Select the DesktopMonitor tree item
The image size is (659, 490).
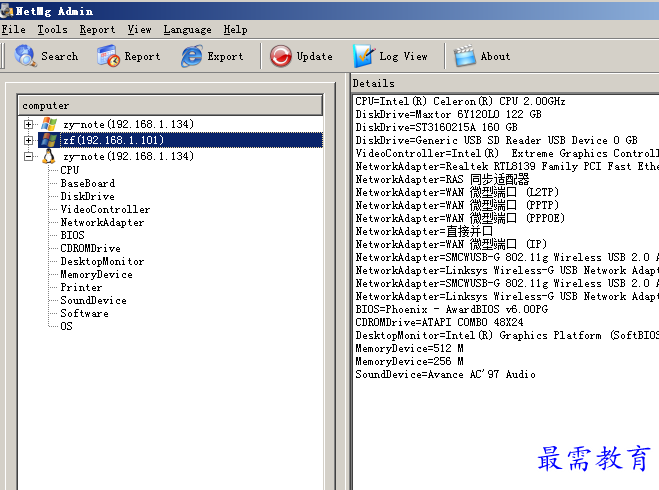click(x=102, y=261)
